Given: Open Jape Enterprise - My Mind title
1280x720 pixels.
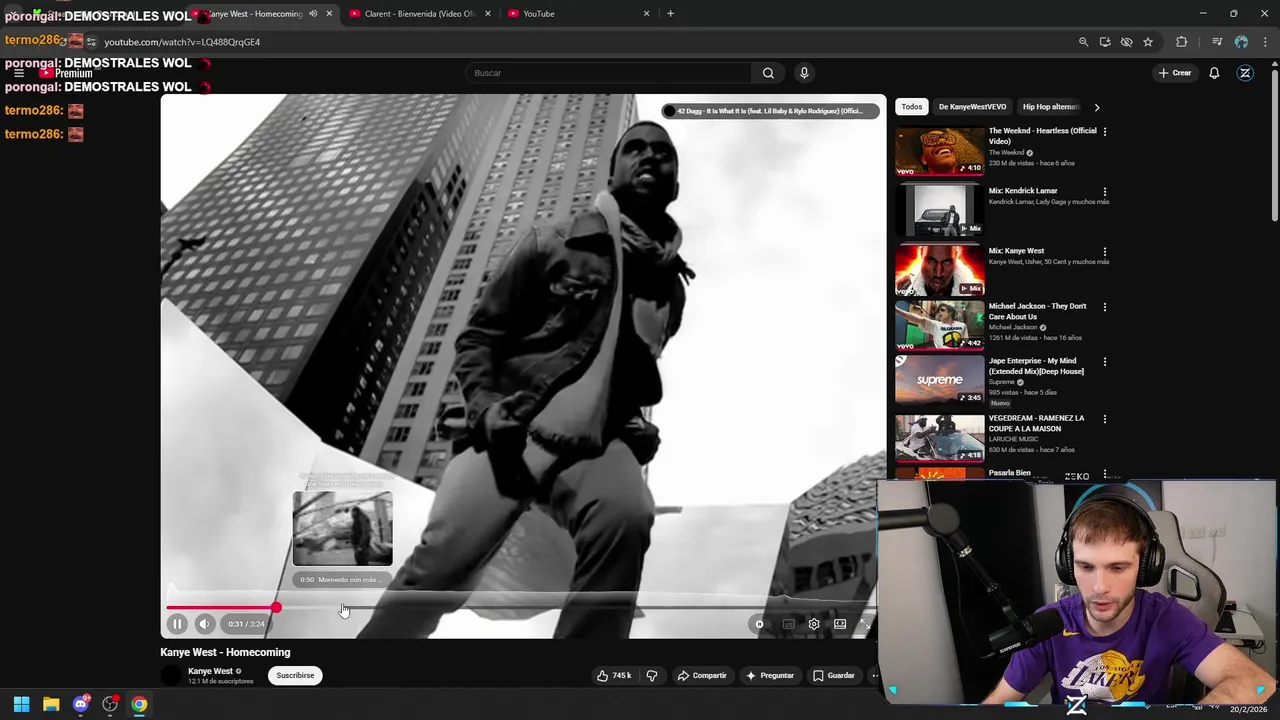Looking at the screenshot, I should point(1036,366).
